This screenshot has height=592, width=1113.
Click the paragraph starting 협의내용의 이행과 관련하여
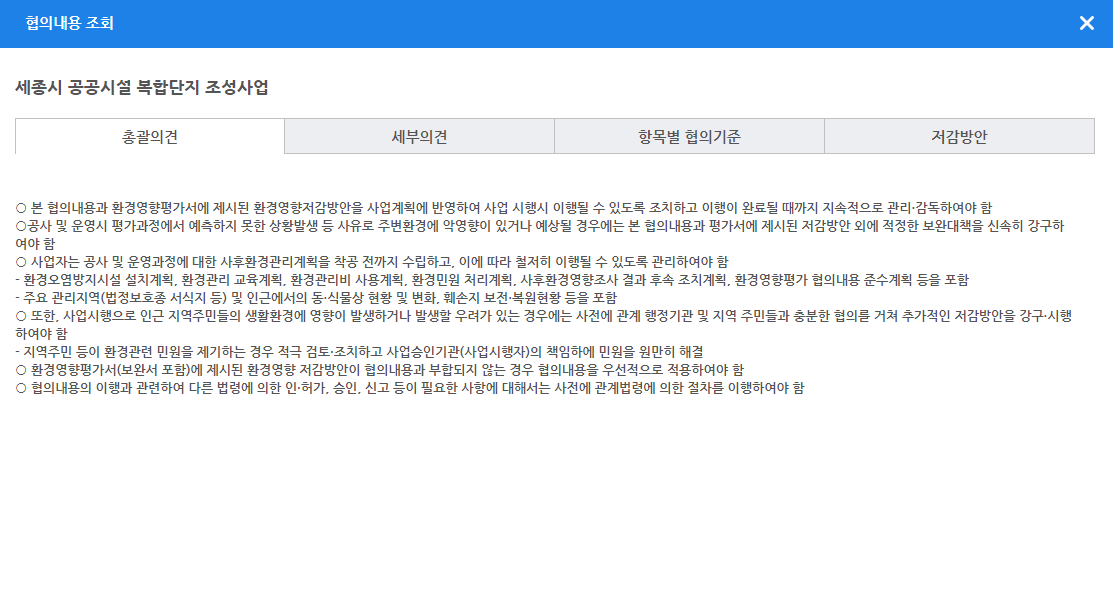pyautogui.click(x=410, y=387)
